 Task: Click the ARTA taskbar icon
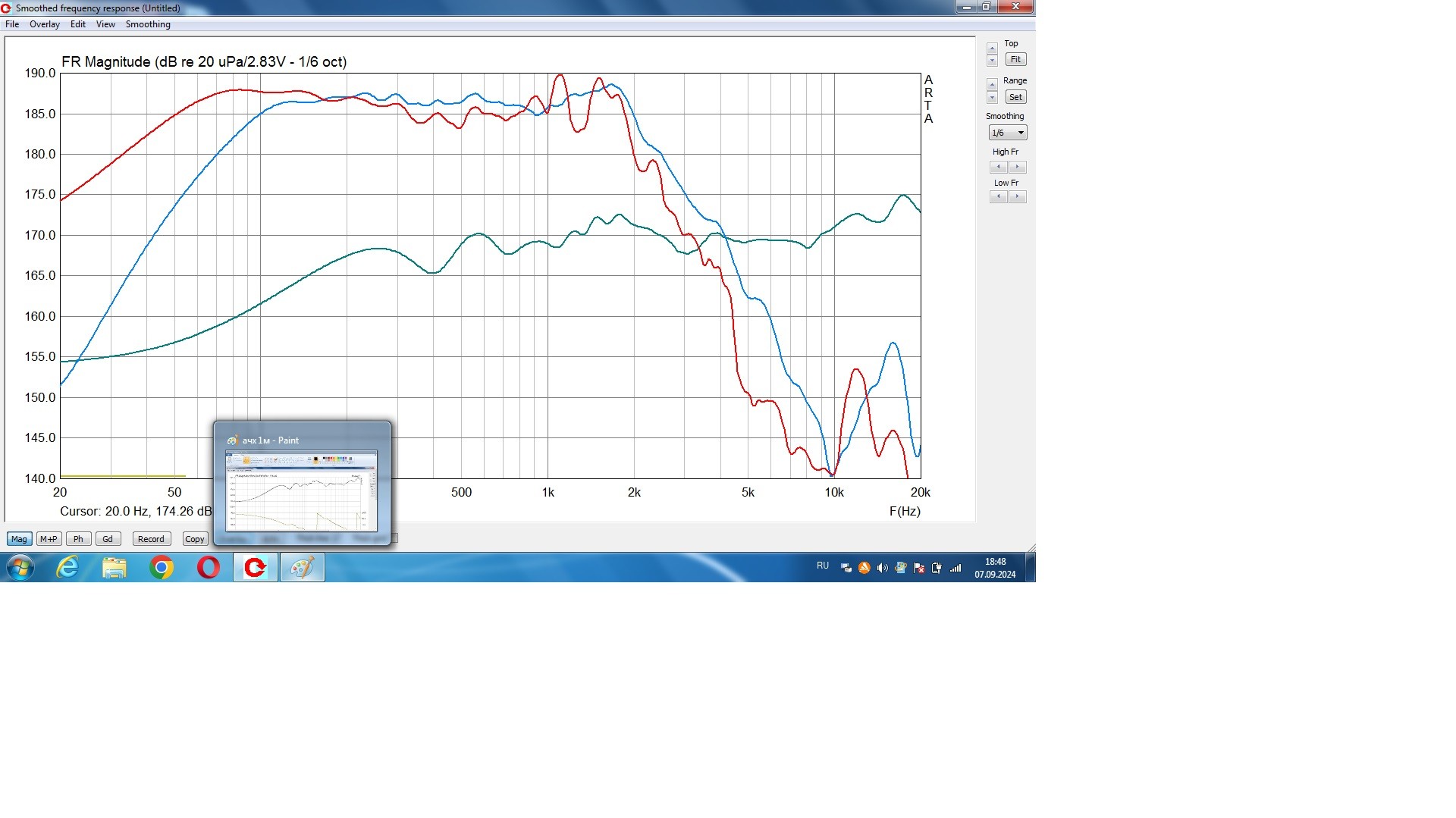click(256, 567)
